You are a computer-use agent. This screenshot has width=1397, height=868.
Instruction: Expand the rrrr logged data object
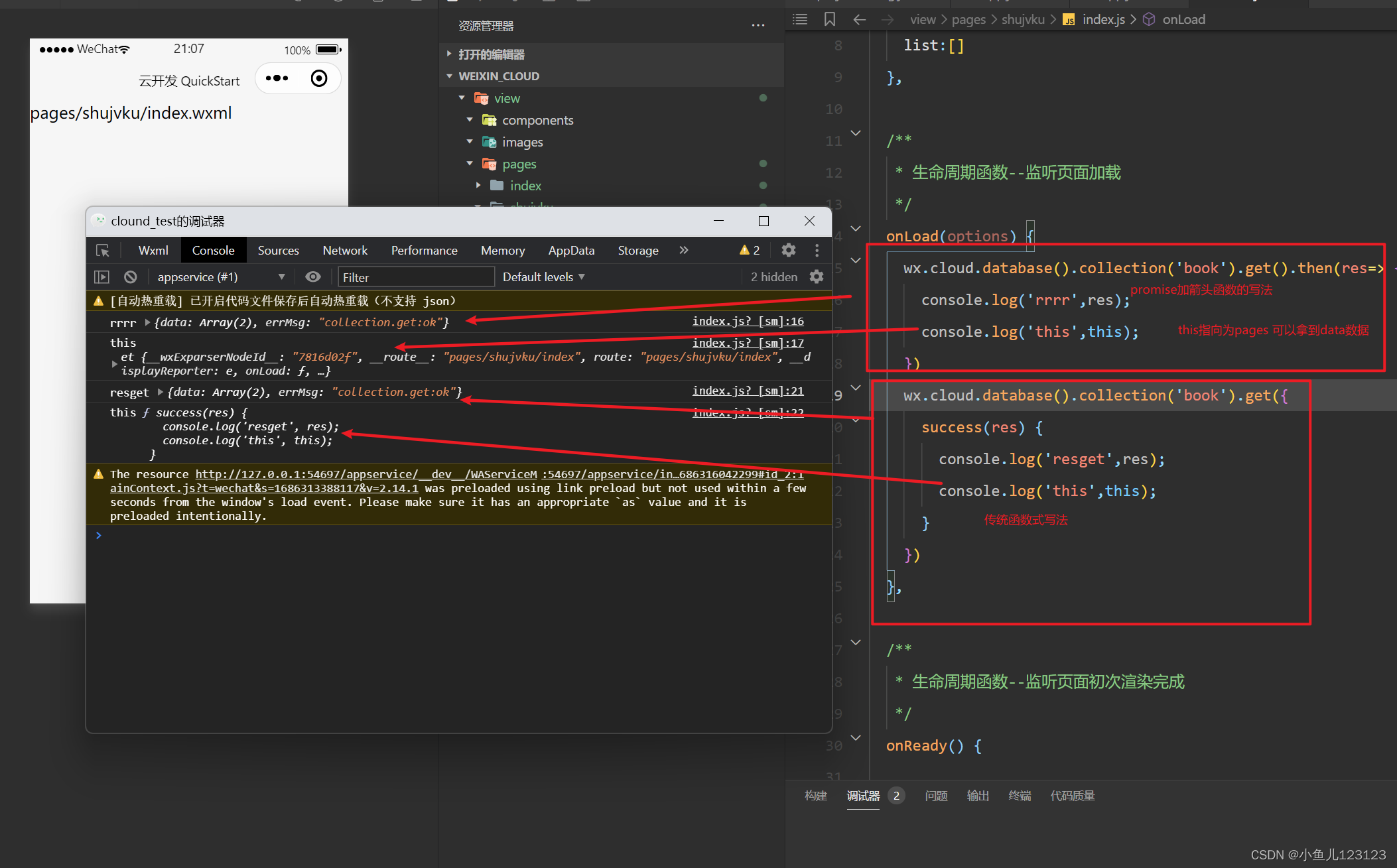[147, 322]
